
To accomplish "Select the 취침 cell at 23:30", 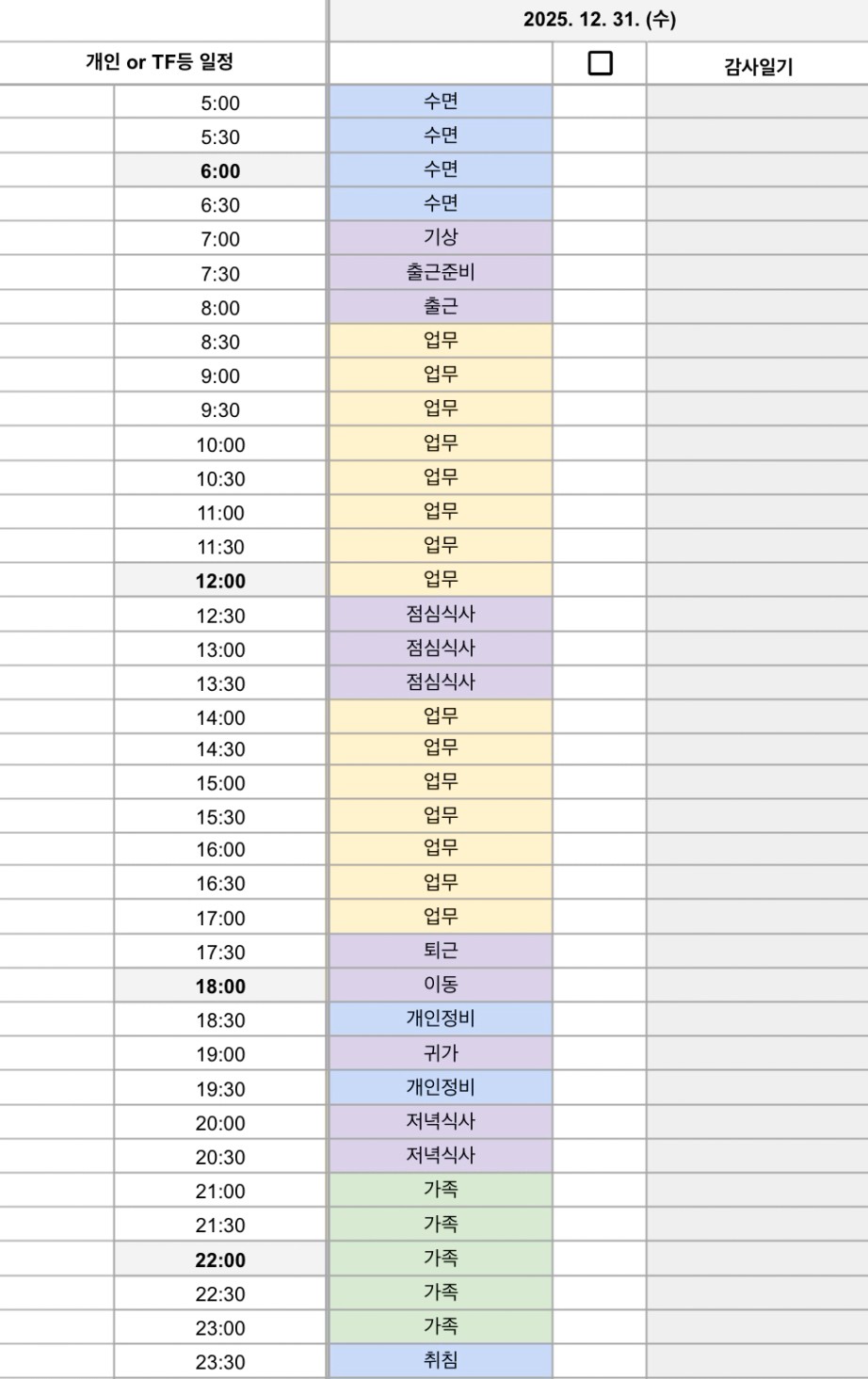I will 441,1360.
